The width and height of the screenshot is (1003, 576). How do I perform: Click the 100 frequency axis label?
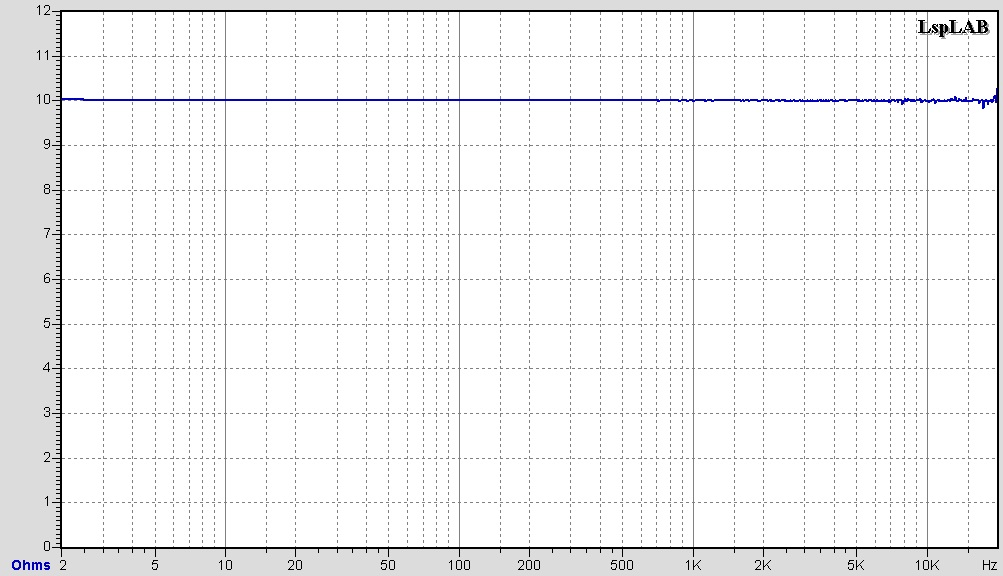[459, 566]
